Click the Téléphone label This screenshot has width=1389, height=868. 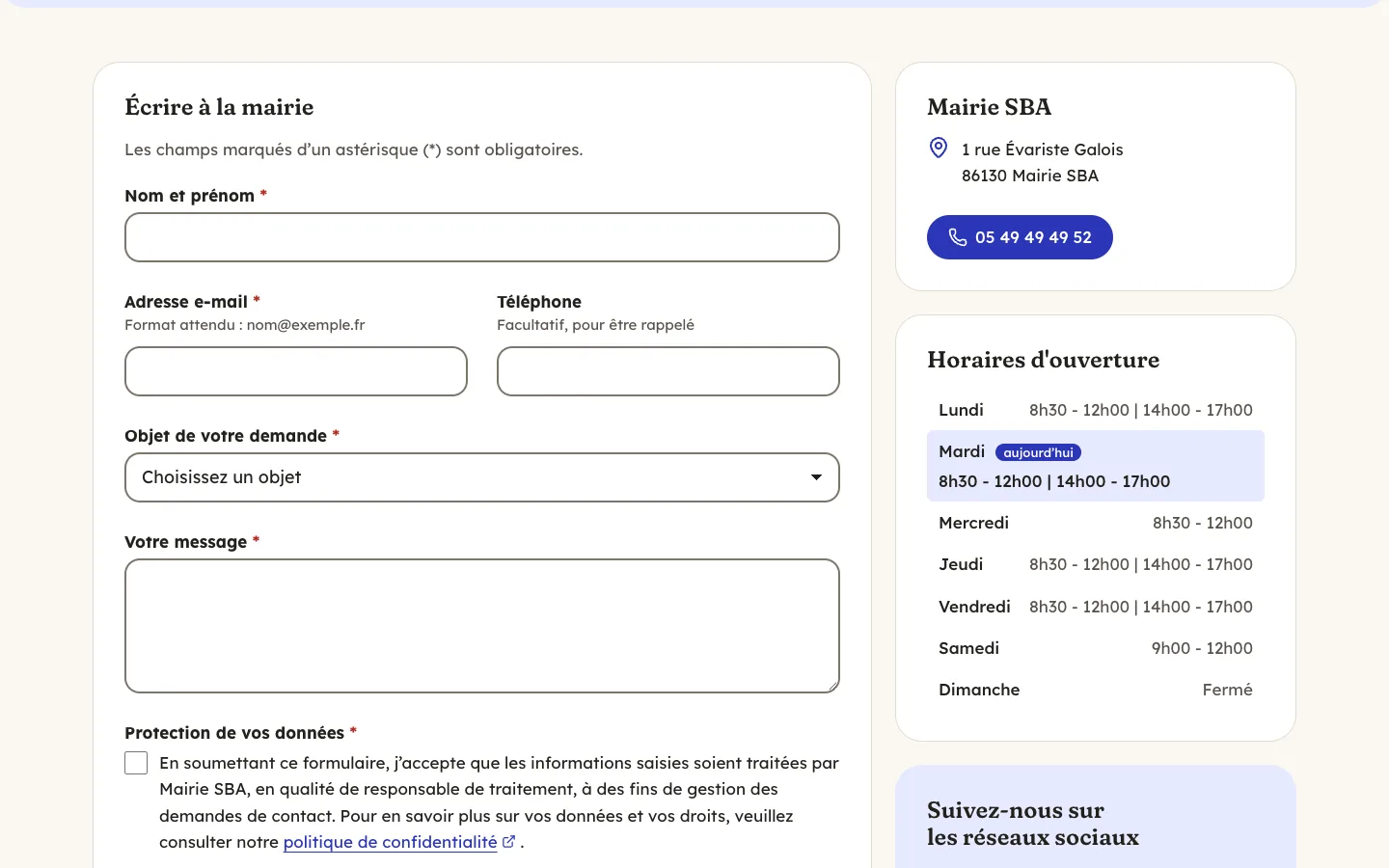click(539, 302)
